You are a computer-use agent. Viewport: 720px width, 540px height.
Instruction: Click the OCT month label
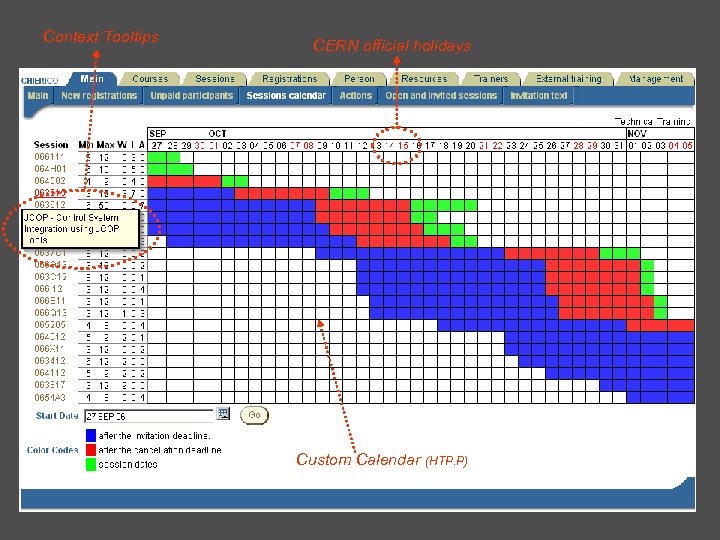[x=217, y=134]
